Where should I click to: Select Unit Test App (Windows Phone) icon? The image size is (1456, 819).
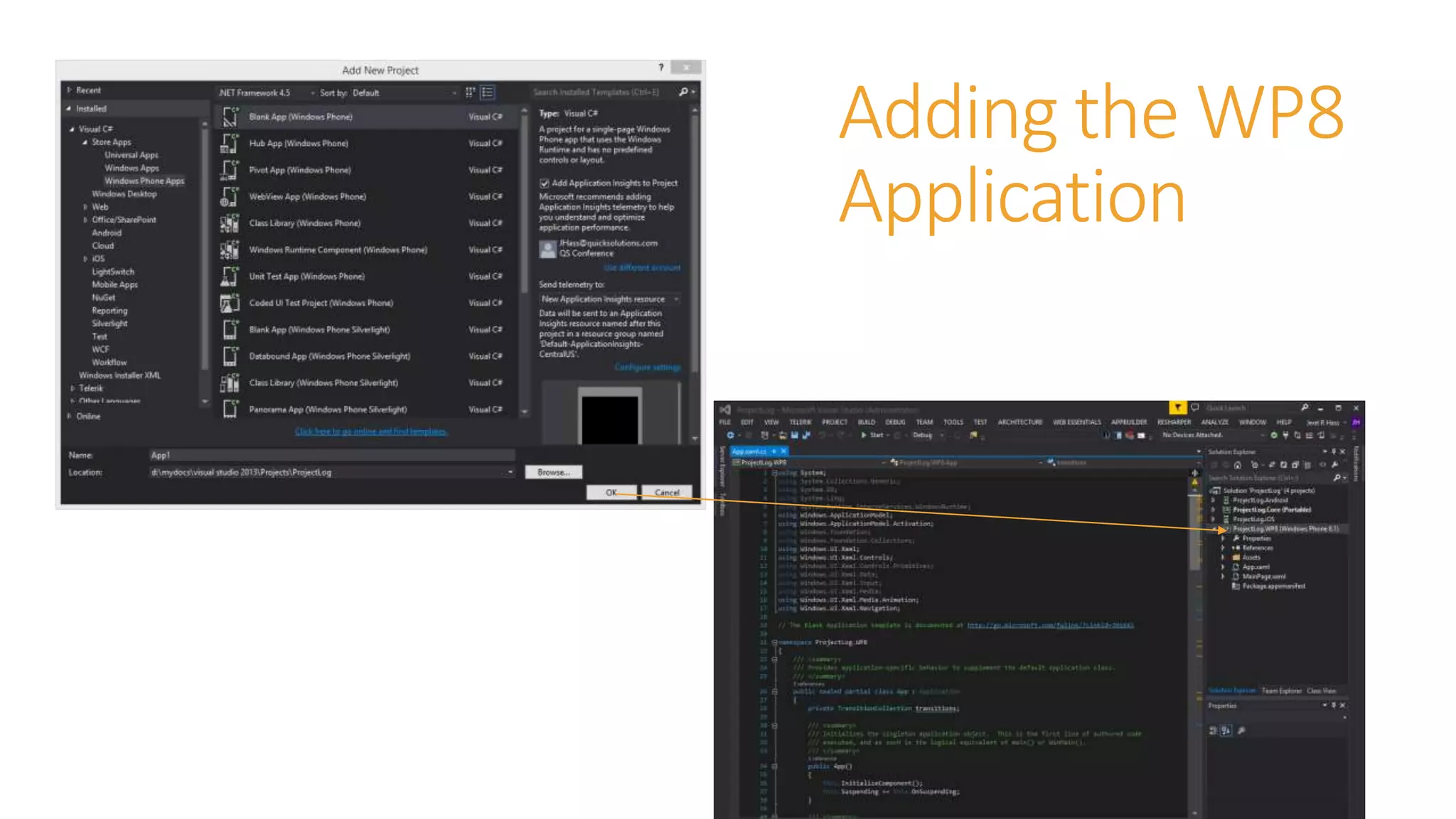click(x=229, y=276)
